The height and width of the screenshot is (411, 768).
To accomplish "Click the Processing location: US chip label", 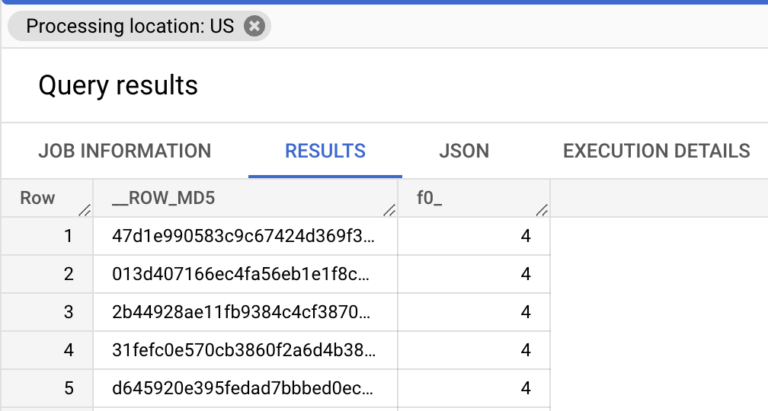I will (130, 26).
